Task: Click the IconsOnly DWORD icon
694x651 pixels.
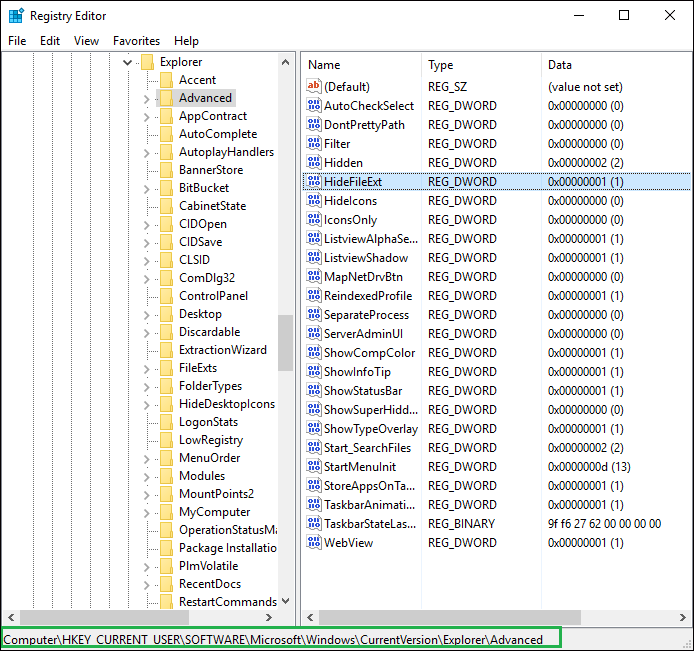Action: 314,219
